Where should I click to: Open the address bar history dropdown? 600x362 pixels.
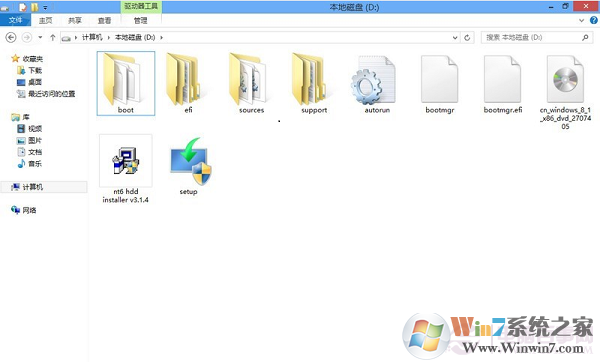click(x=455, y=38)
